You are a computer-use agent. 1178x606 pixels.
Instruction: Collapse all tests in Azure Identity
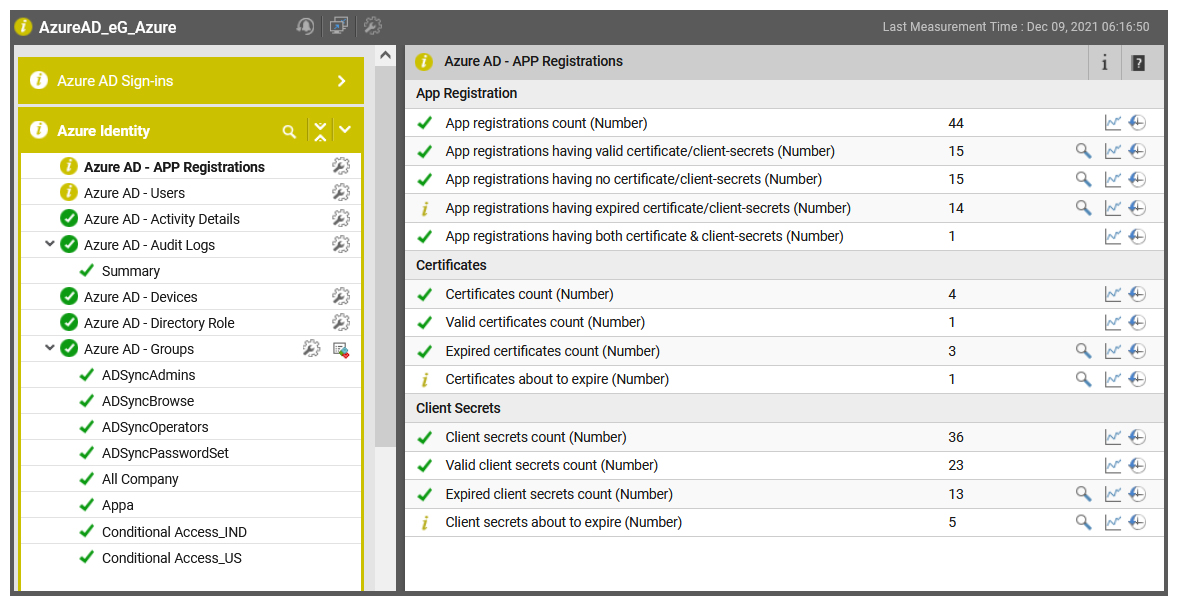[321, 131]
